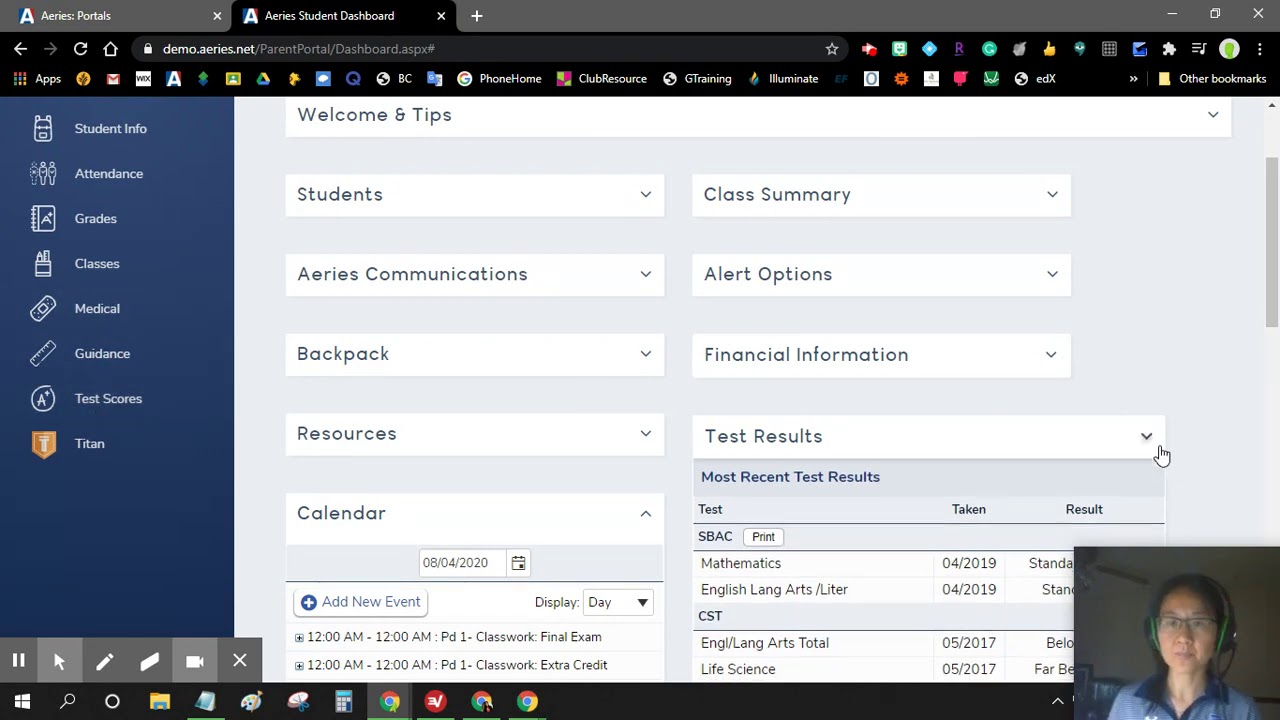The width and height of the screenshot is (1280, 720).
Task: Click the Grades sidebar icon
Action: point(43,218)
